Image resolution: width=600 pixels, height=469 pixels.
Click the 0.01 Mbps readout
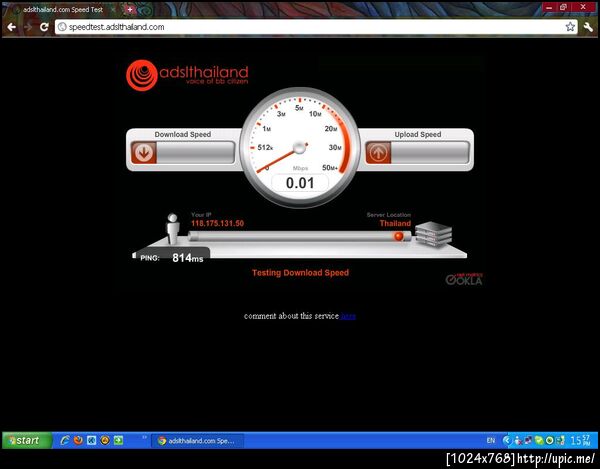coord(300,183)
